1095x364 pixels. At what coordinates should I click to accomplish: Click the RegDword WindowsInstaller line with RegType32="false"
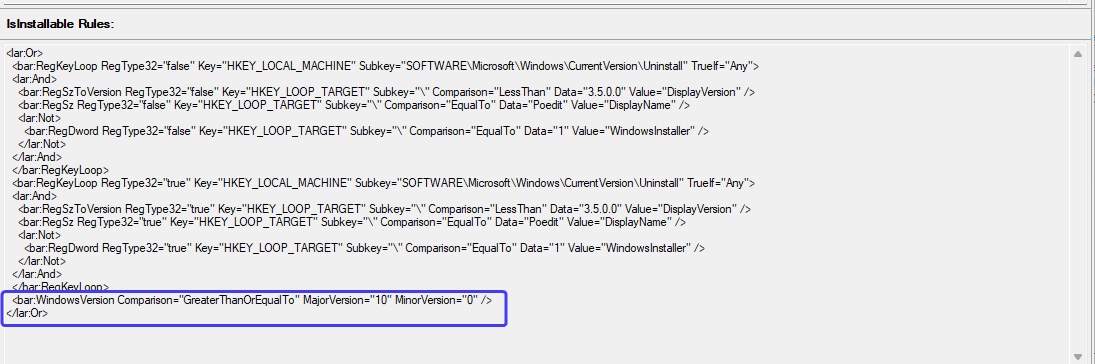(367, 131)
